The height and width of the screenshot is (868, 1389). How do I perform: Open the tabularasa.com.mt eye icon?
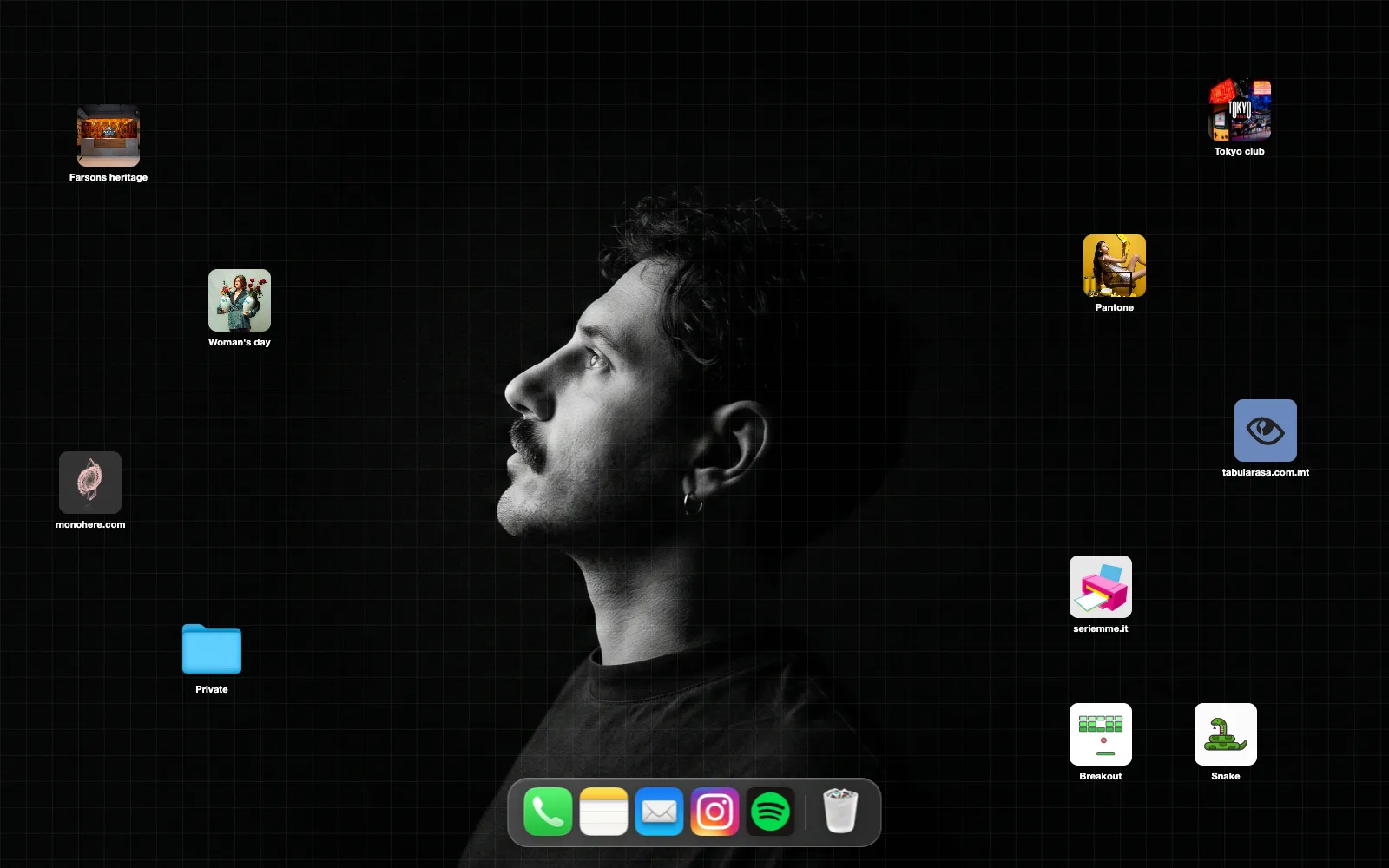tap(1266, 431)
